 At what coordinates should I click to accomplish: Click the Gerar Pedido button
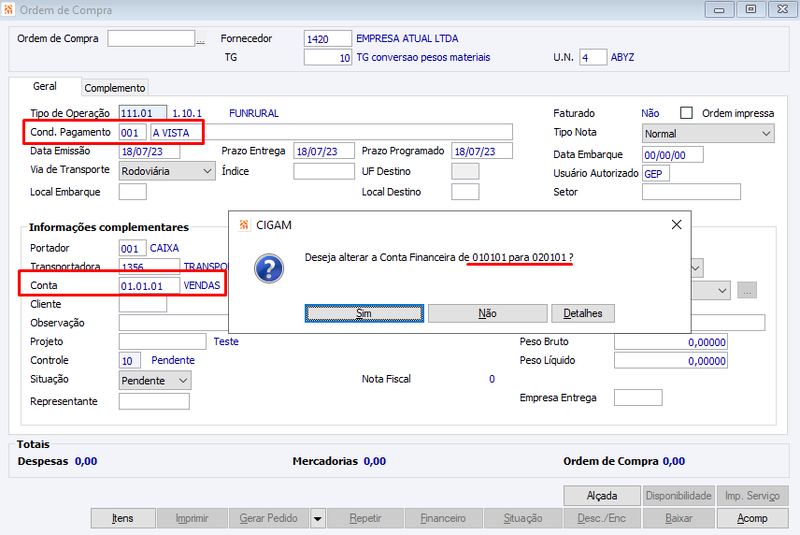pos(269,518)
